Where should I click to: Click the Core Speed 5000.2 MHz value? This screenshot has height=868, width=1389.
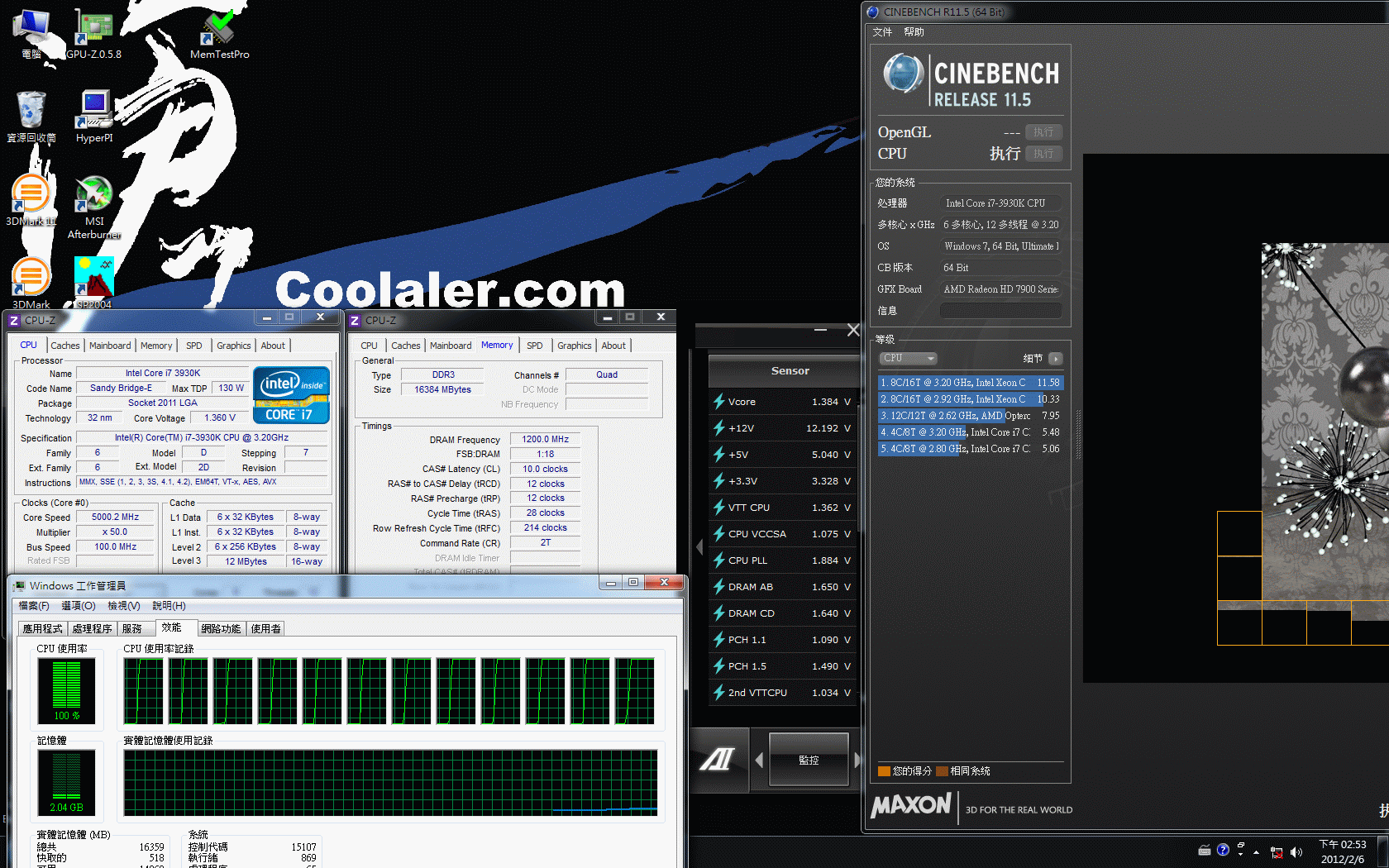coord(115,517)
